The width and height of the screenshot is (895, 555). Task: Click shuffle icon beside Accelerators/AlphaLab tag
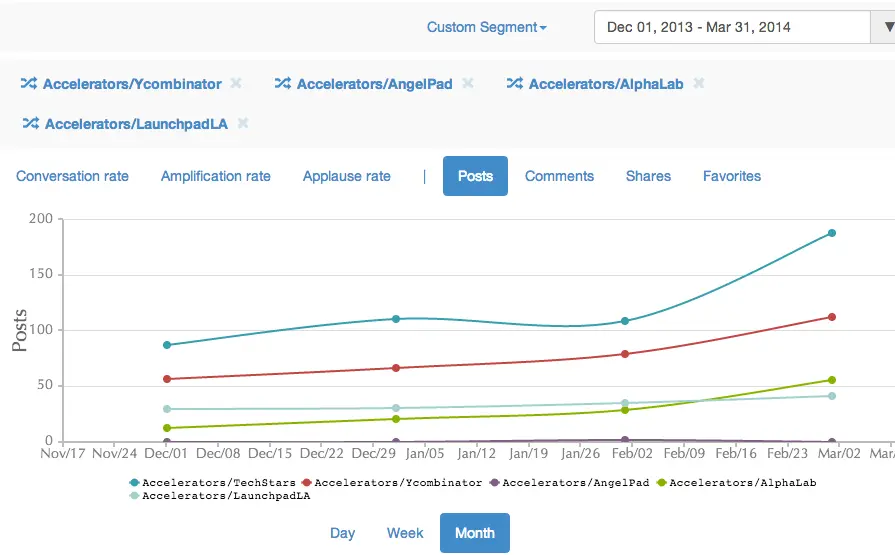pyautogui.click(x=515, y=84)
